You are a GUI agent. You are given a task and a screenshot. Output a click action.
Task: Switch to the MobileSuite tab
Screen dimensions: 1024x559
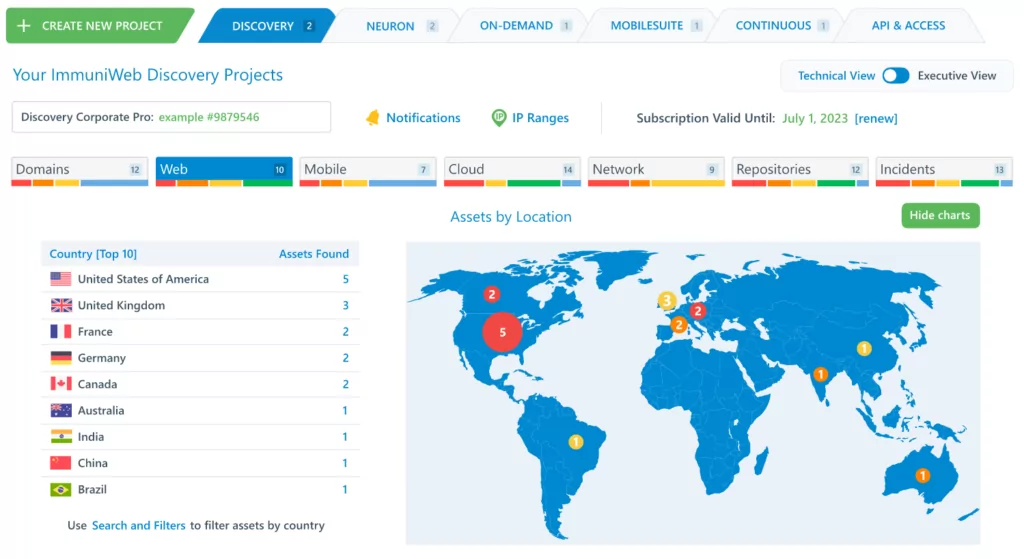(x=649, y=25)
